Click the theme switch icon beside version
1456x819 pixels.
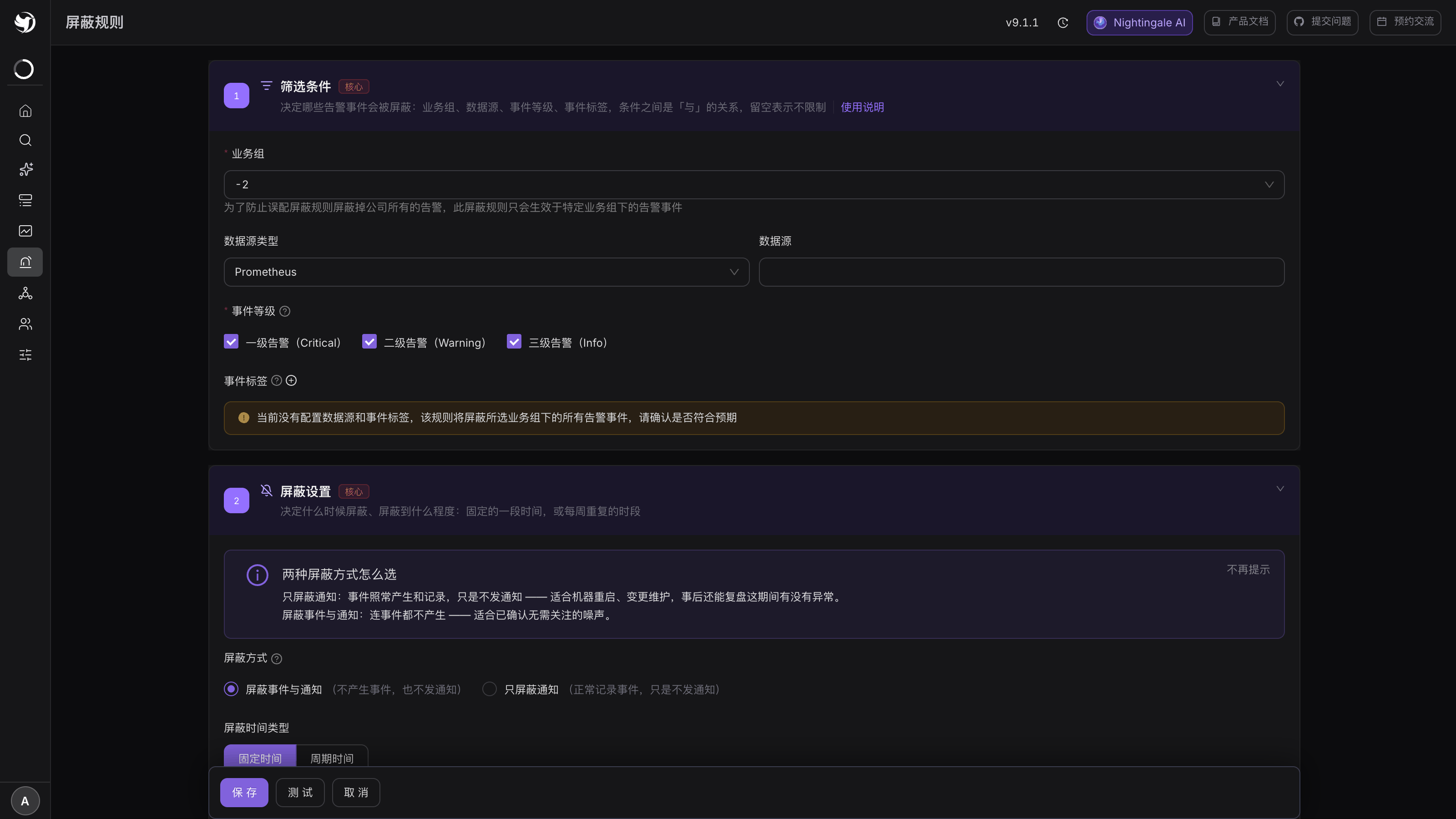[1062, 23]
